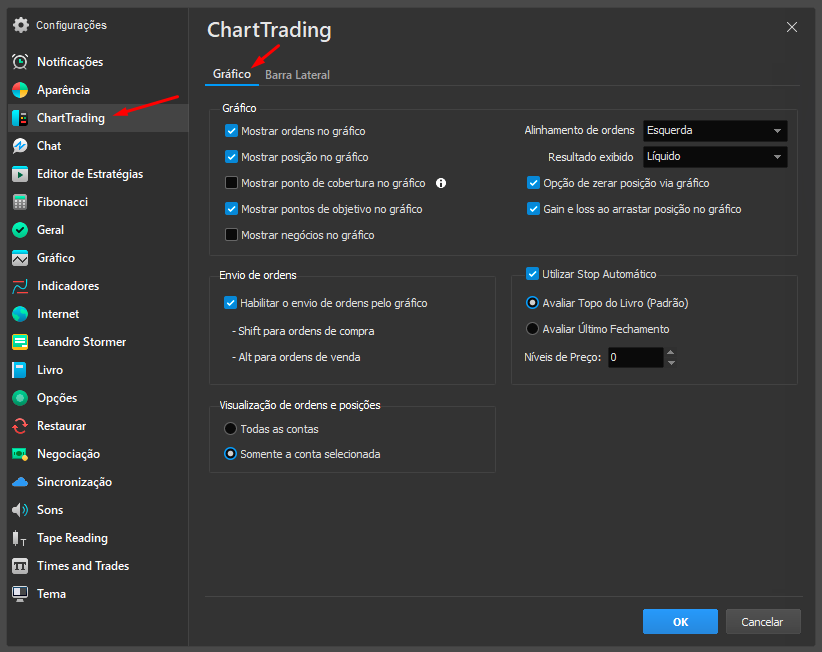Click info icon beside ponto de cobertura
Image resolution: width=822 pixels, height=652 pixels.
(441, 183)
